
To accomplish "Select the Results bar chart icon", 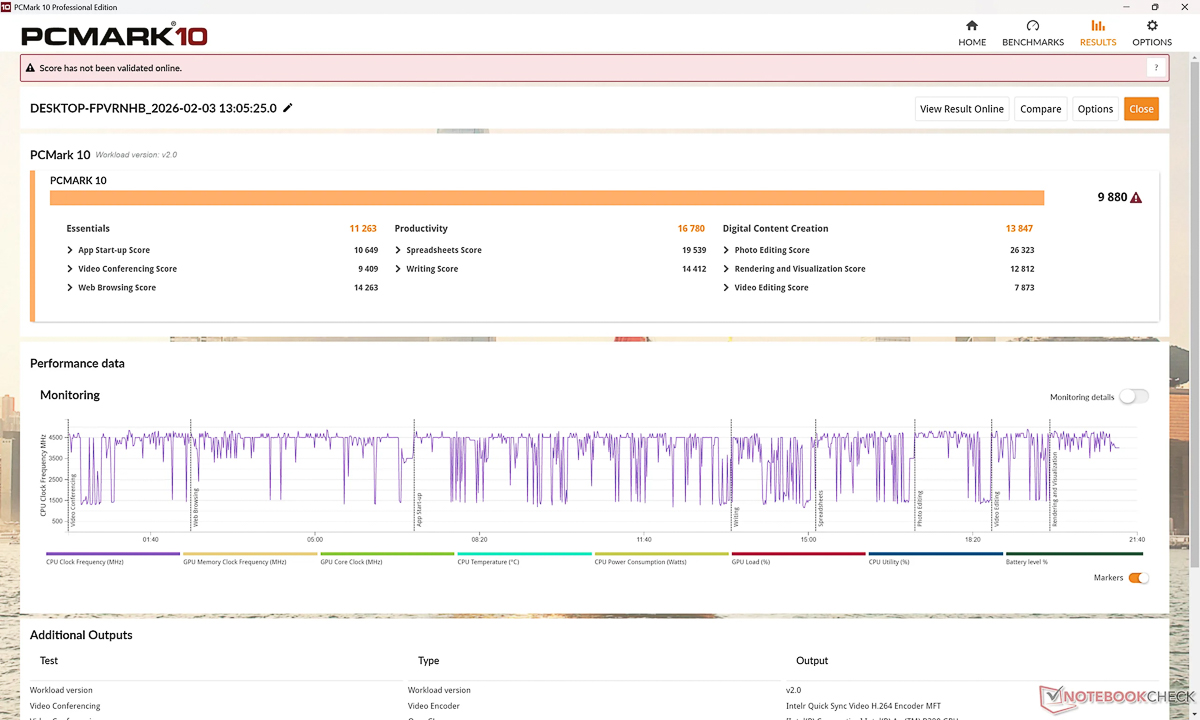I will tap(1098, 26).
